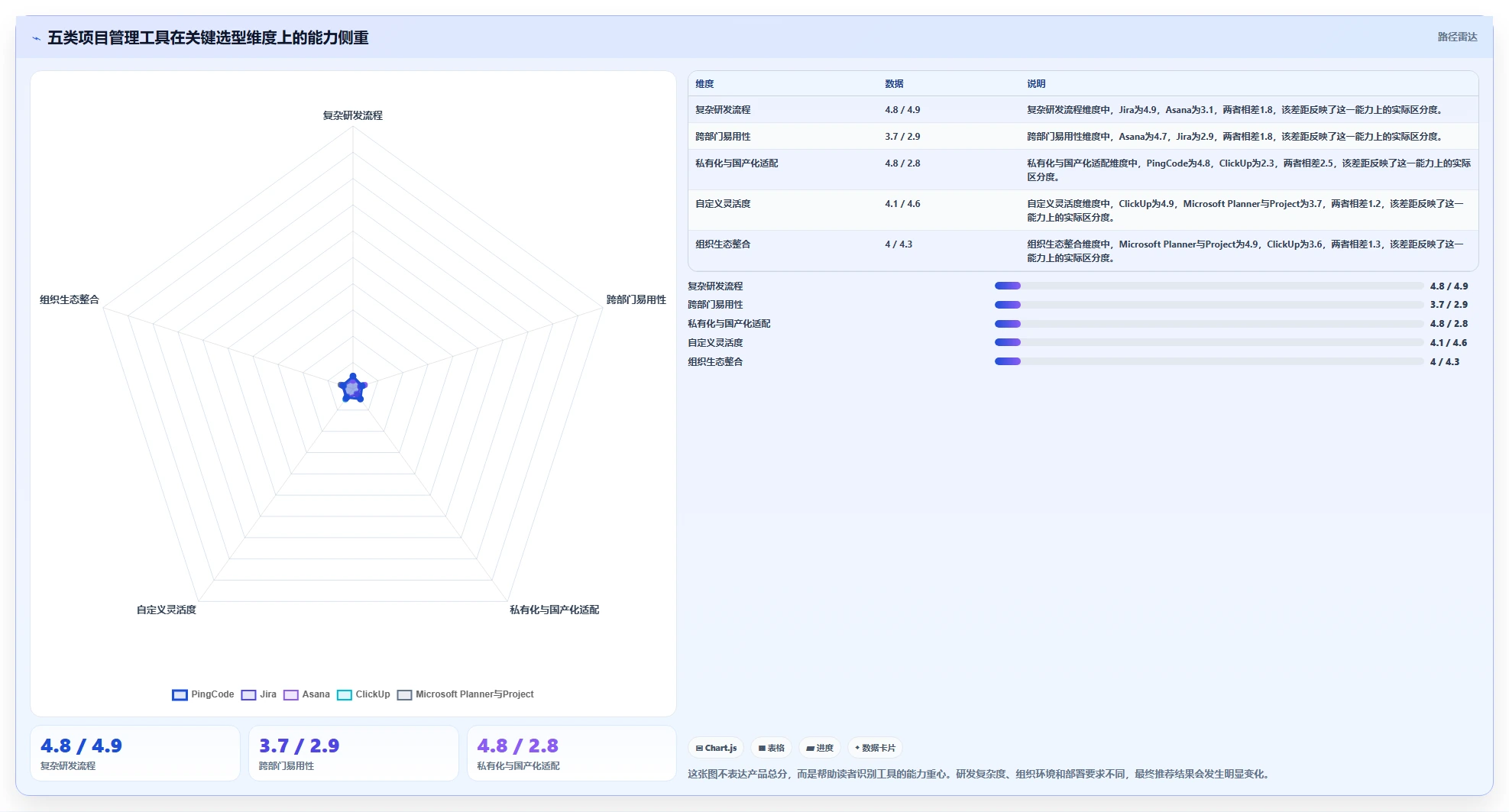Toggle the Asana legend swatch

click(x=290, y=694)
